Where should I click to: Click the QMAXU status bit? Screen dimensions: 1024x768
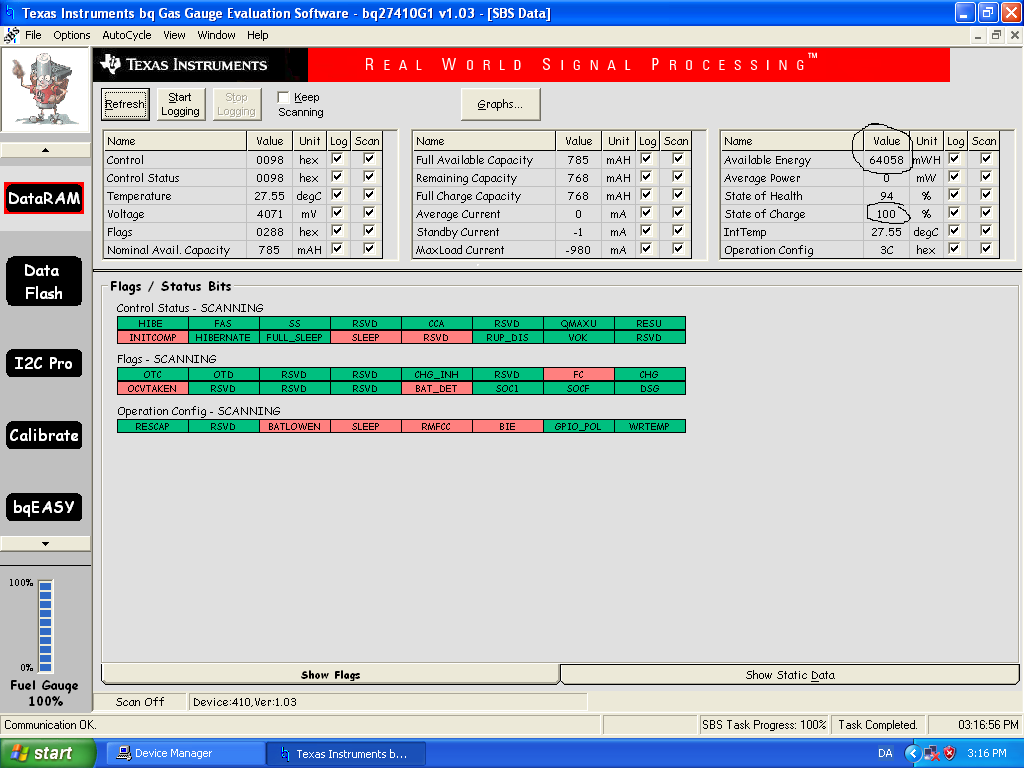[579, 323]
